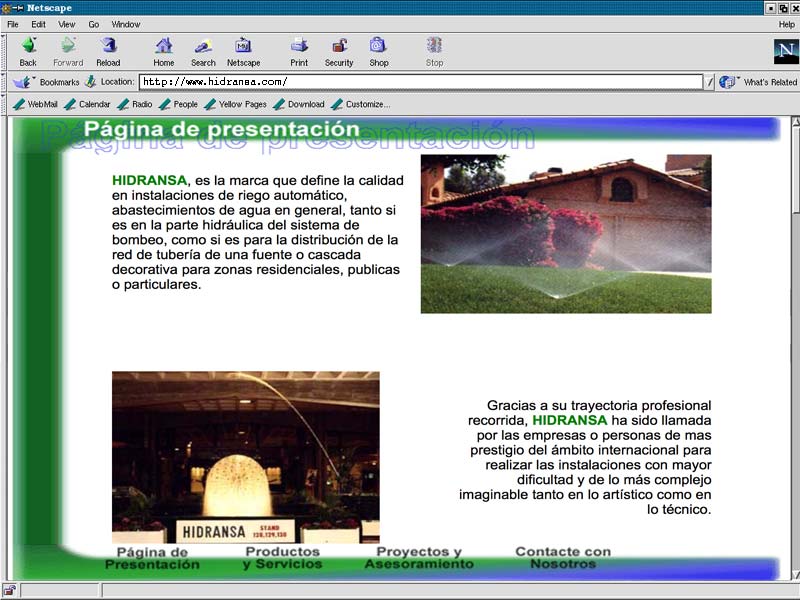Open Calendar from personal toolbar
The image size is (800, 600).
(88, 104)
